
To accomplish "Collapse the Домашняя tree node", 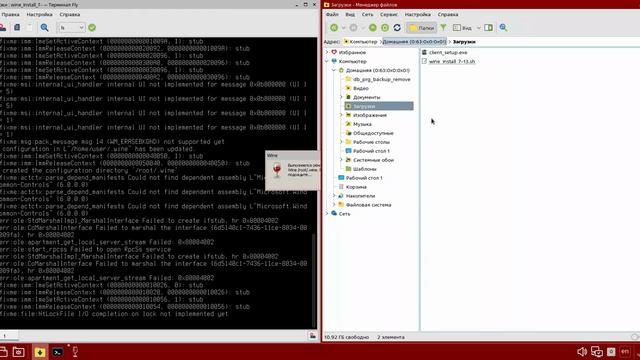I will coord(334,70).
